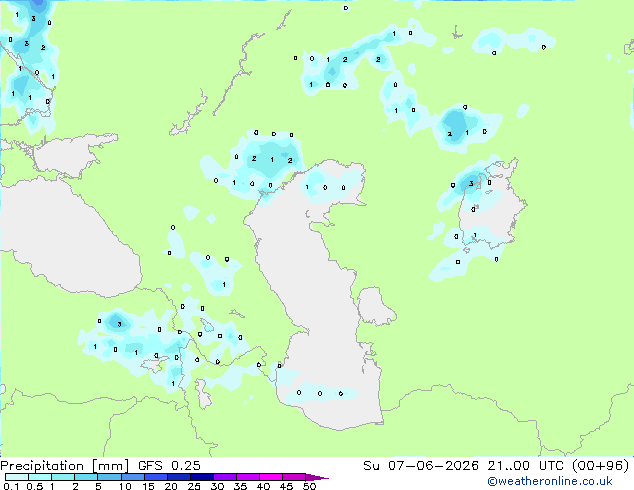Click the 0.1–0.5 mm legend color swatch
This screenshot has height=490, width=634.
17,477
